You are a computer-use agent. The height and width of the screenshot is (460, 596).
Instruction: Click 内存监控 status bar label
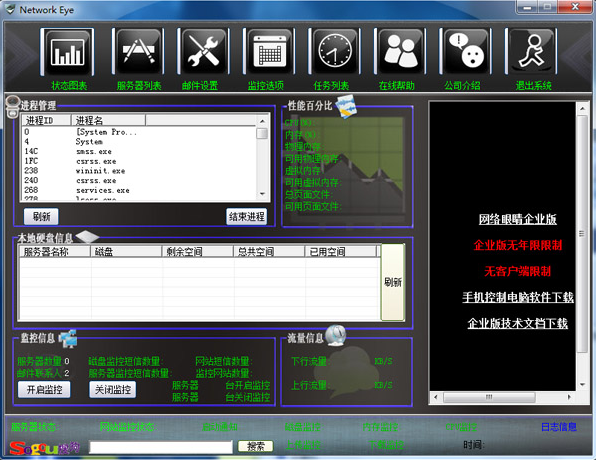(x=380, y=427)
